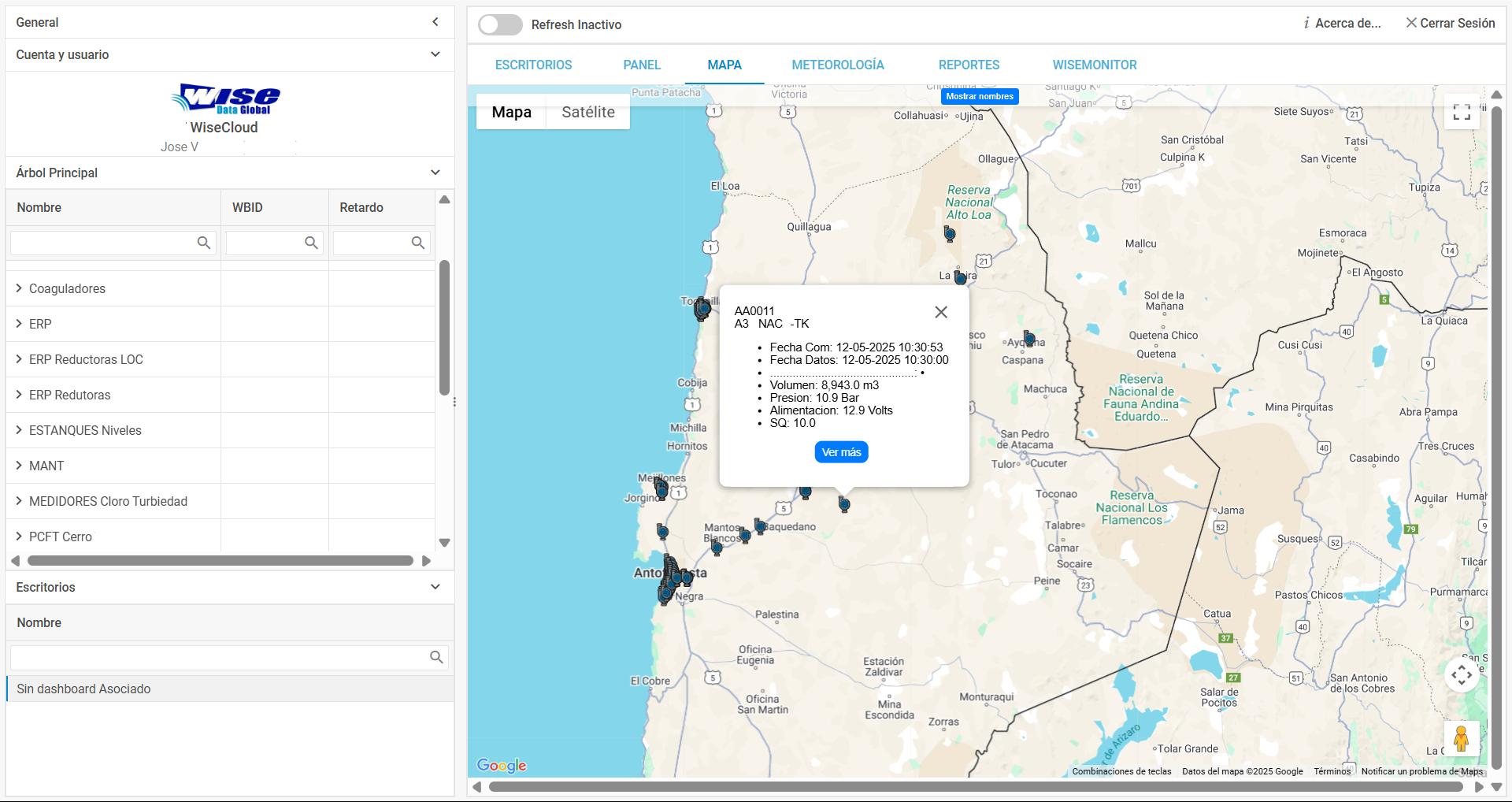Expand ERP Reductoras LOC node
1512x802 pixels.
point(19,359)
